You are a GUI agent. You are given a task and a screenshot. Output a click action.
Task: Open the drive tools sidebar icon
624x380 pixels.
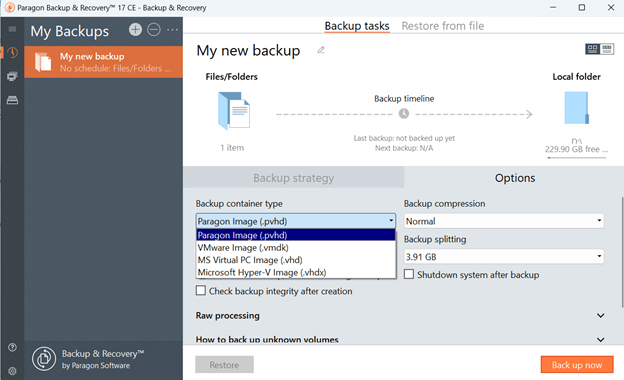click(12, 100)
